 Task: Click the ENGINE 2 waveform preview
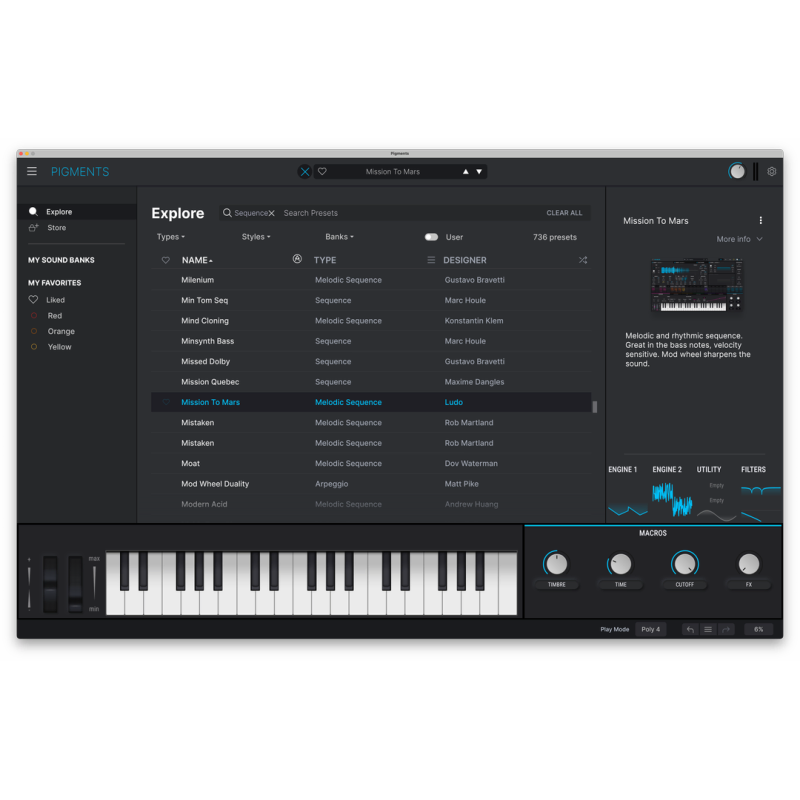[x=672, y=501]
